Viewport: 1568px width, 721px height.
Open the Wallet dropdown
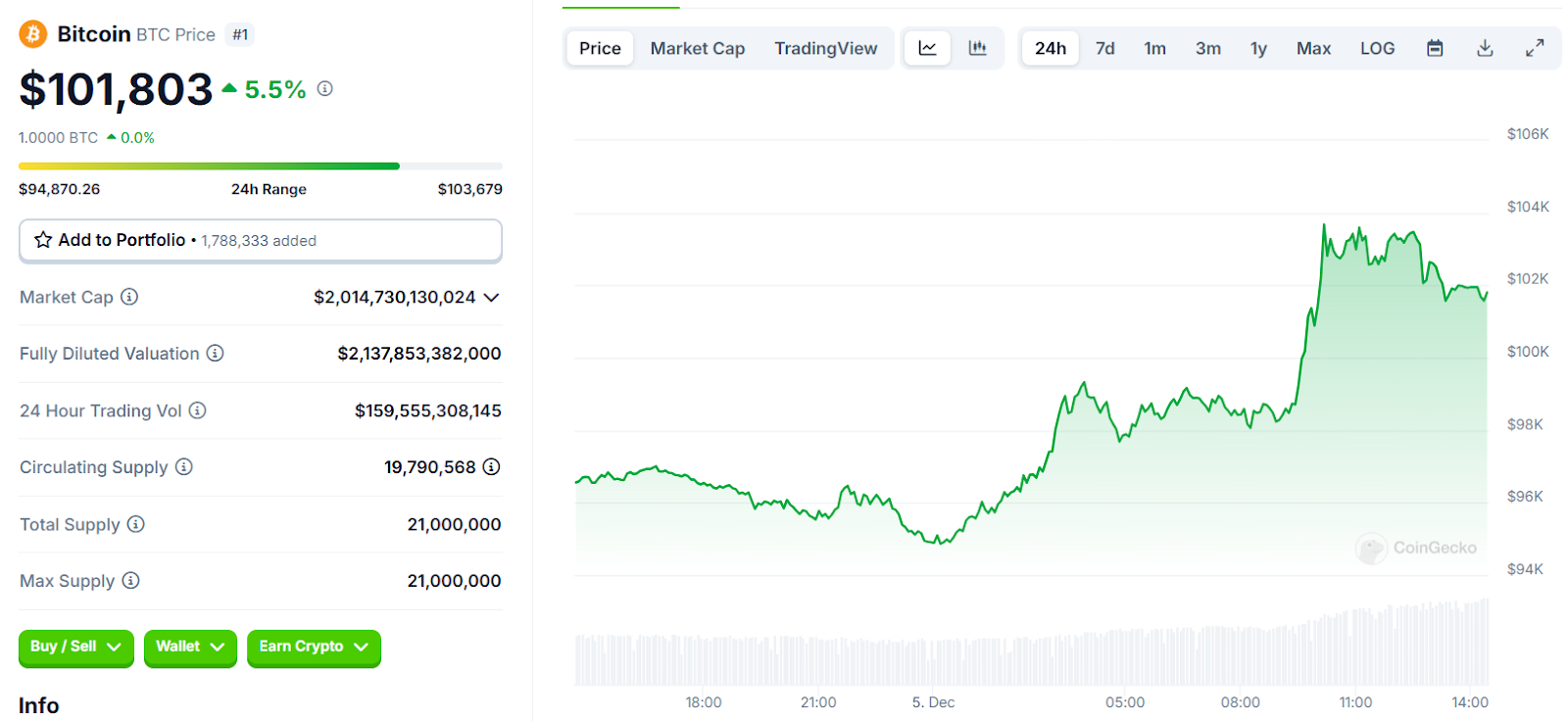[190, 648]
